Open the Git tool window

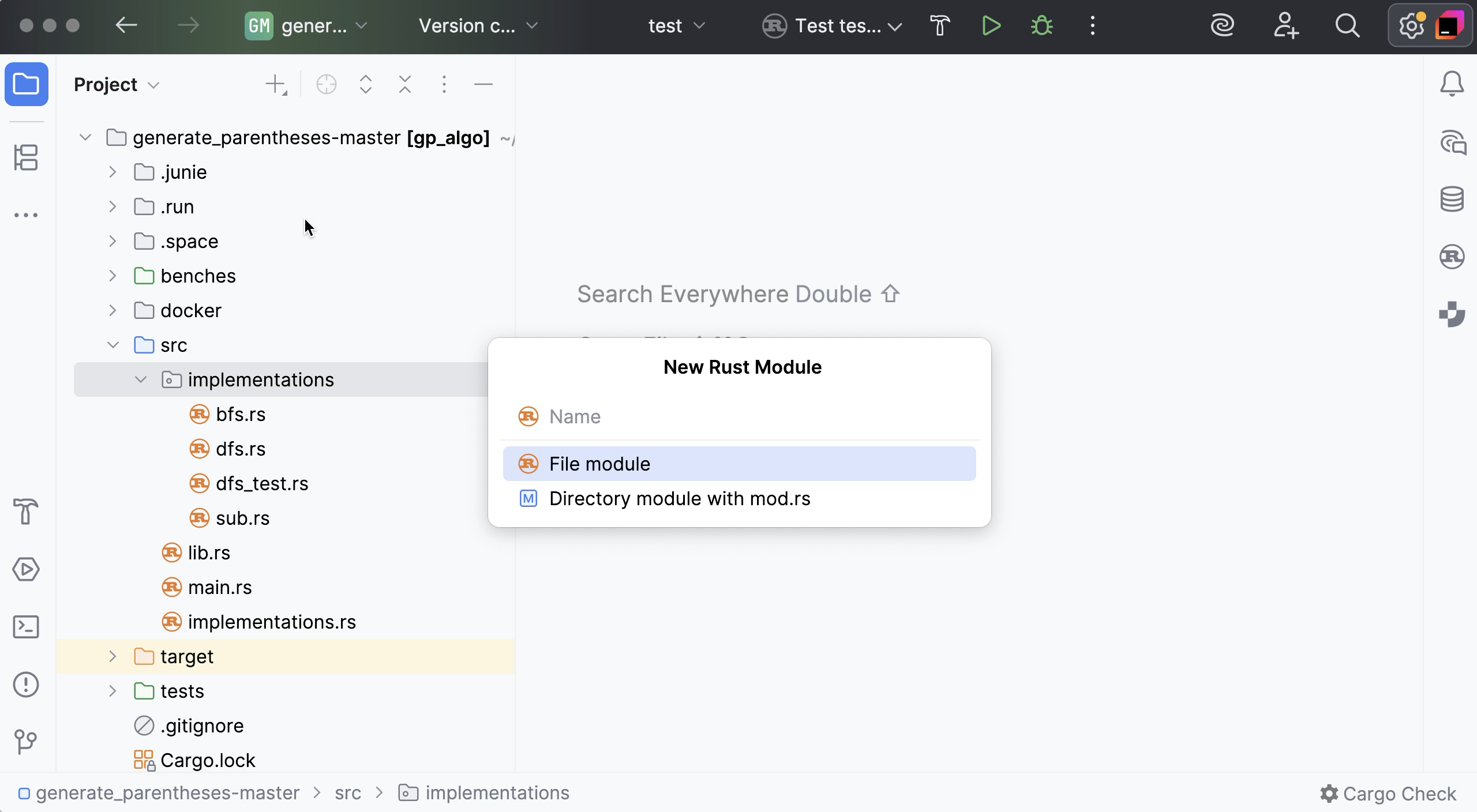pyautogui.click(x=26, y=742)
